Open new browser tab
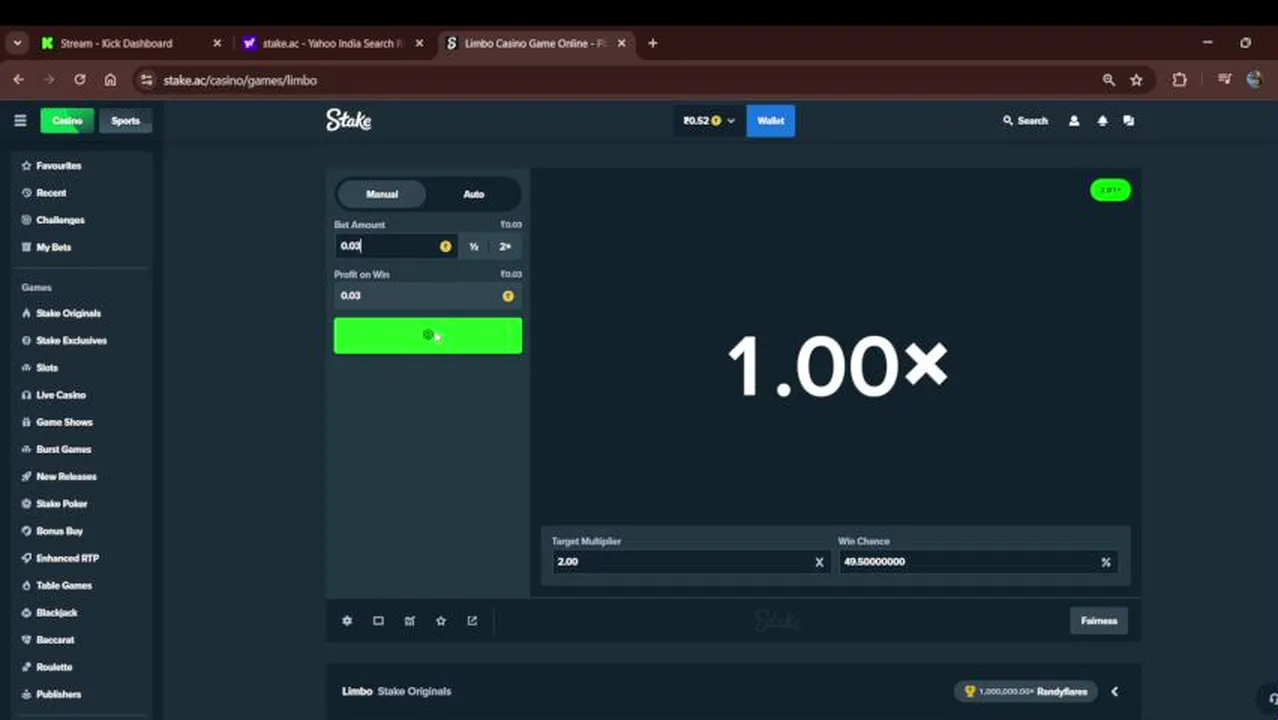 pos(652,43)
